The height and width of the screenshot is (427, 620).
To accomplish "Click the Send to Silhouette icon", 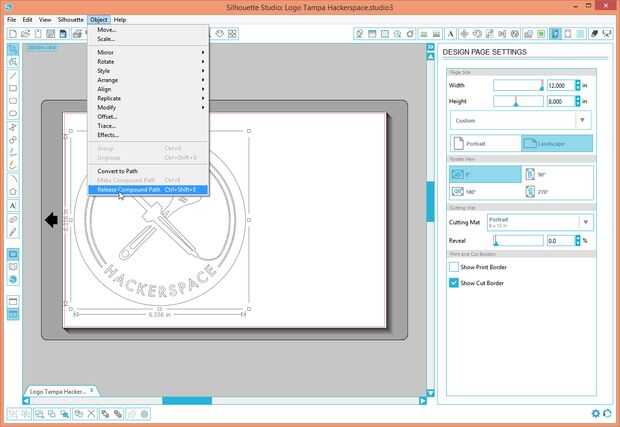I will tap(607, 34).
